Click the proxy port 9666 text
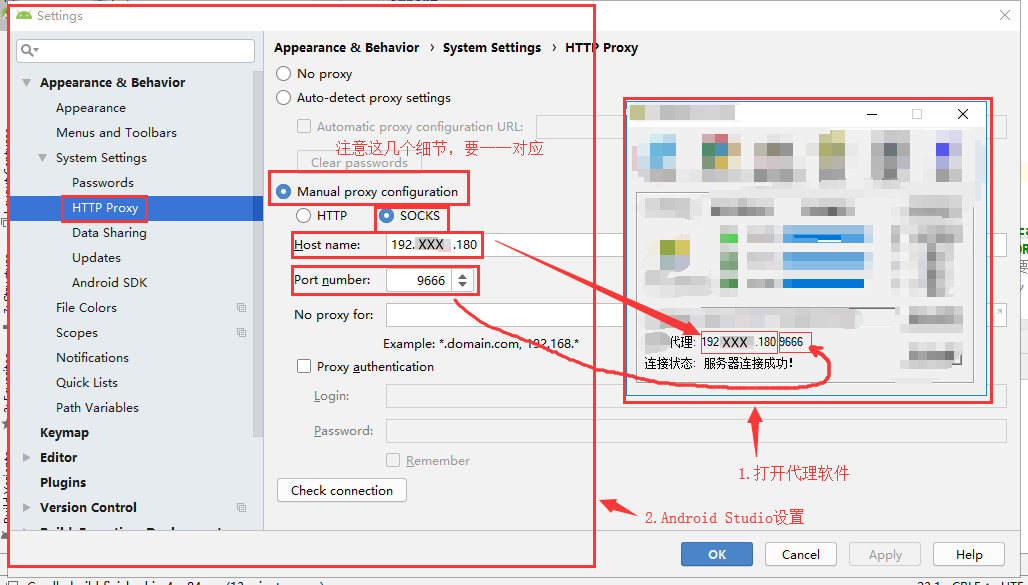Screen dimensions: 1028x585 point(791,342)
